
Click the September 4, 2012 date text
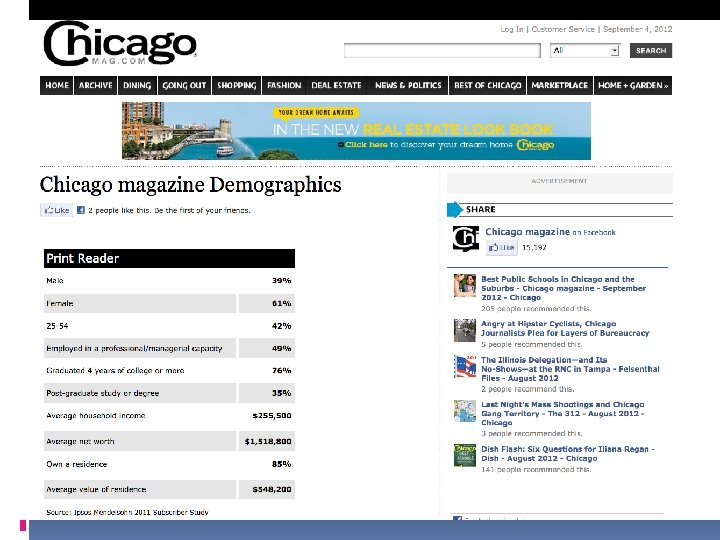637,29
